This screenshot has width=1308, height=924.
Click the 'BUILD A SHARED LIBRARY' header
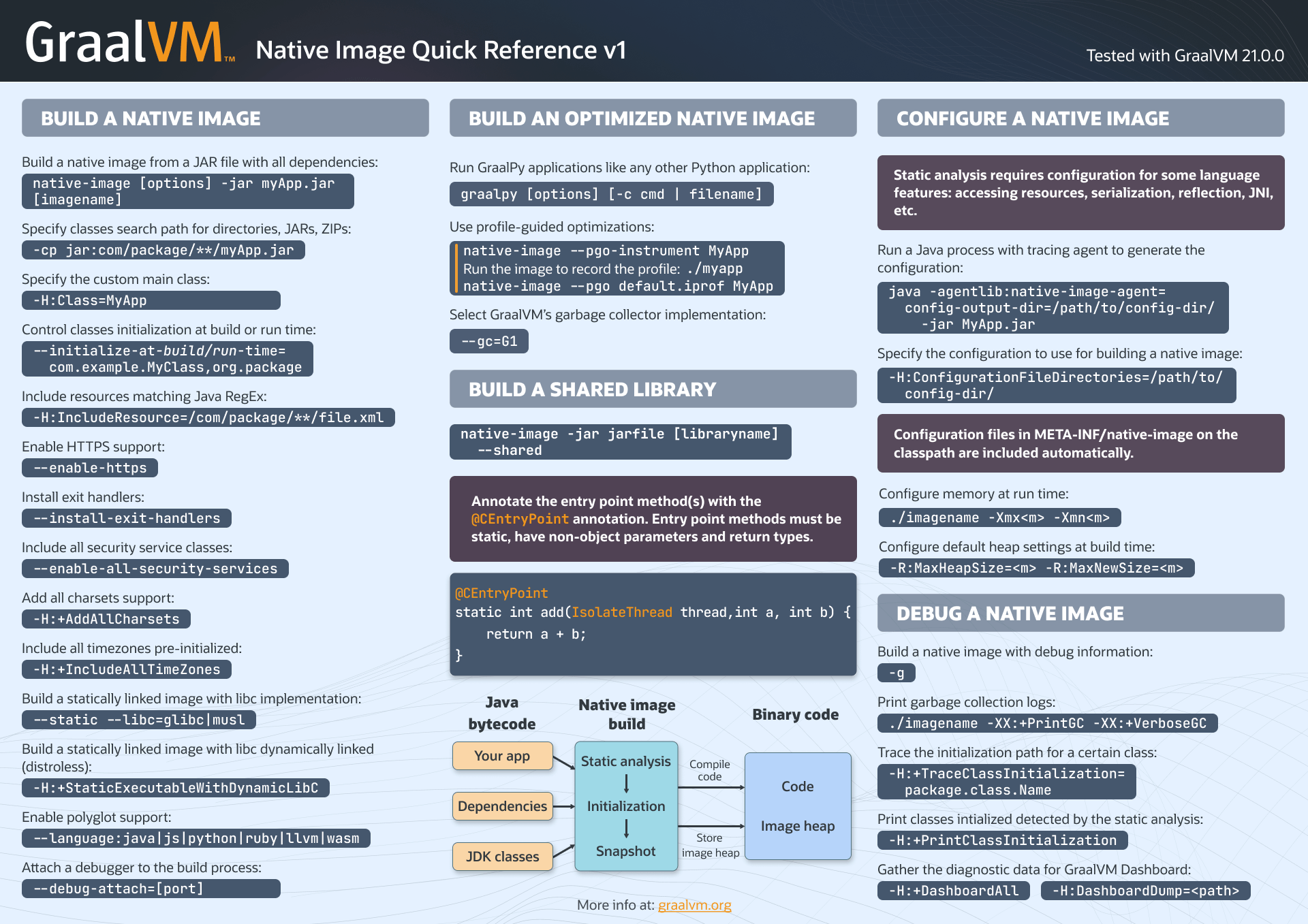coord(653,389)
